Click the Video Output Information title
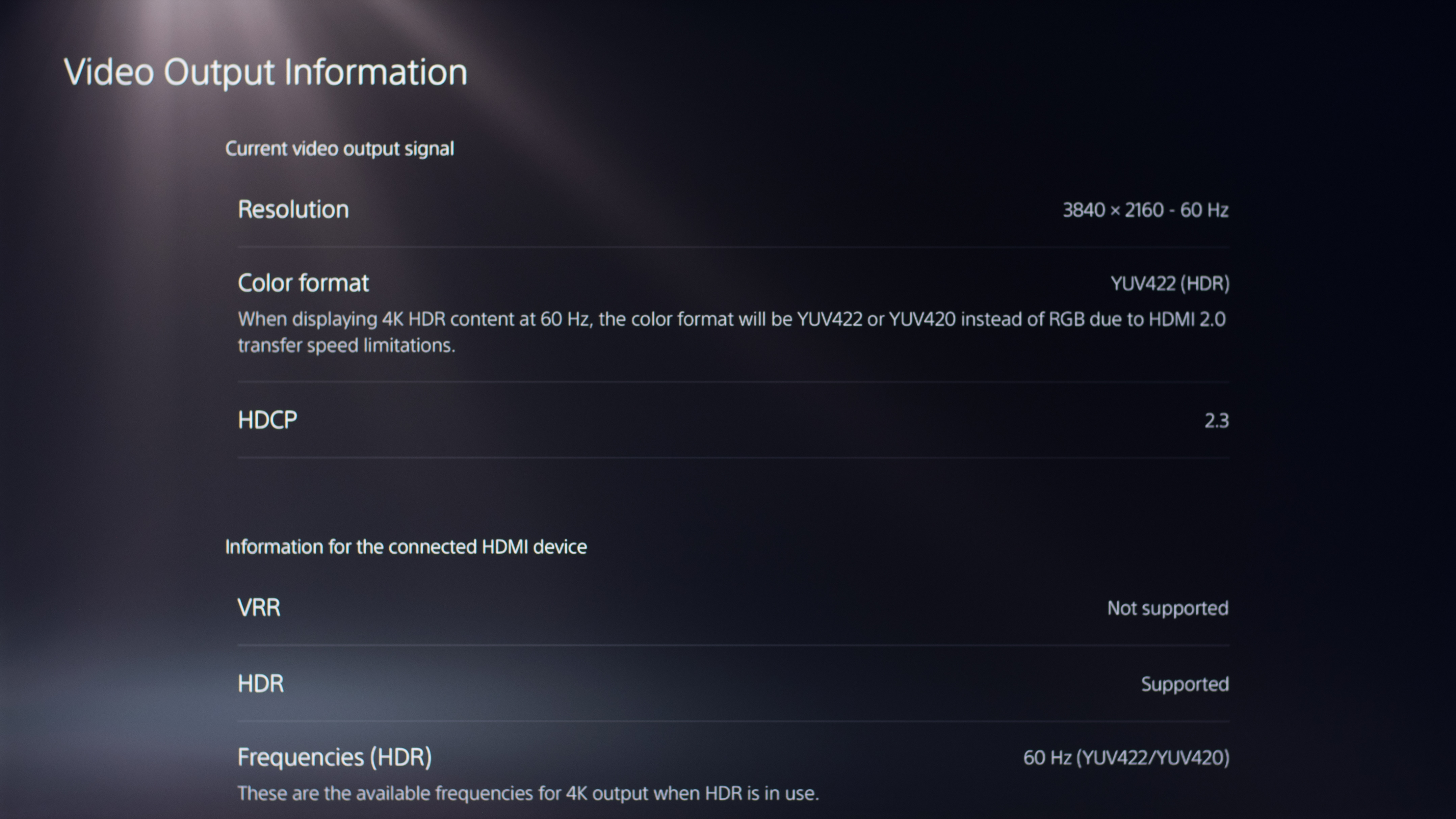Screen dimensions: 1456x819 click(x=266, y=72)
